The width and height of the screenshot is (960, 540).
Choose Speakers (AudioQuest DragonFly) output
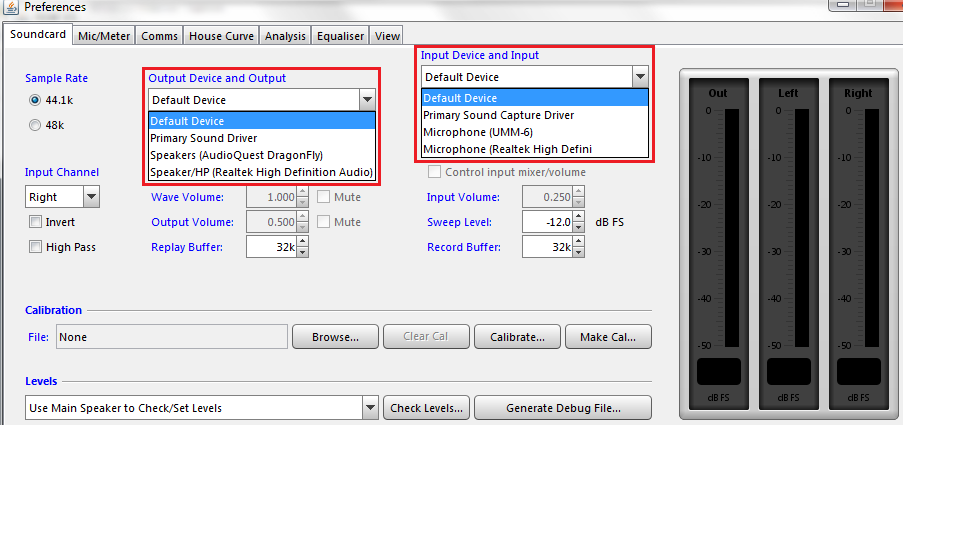262,156
